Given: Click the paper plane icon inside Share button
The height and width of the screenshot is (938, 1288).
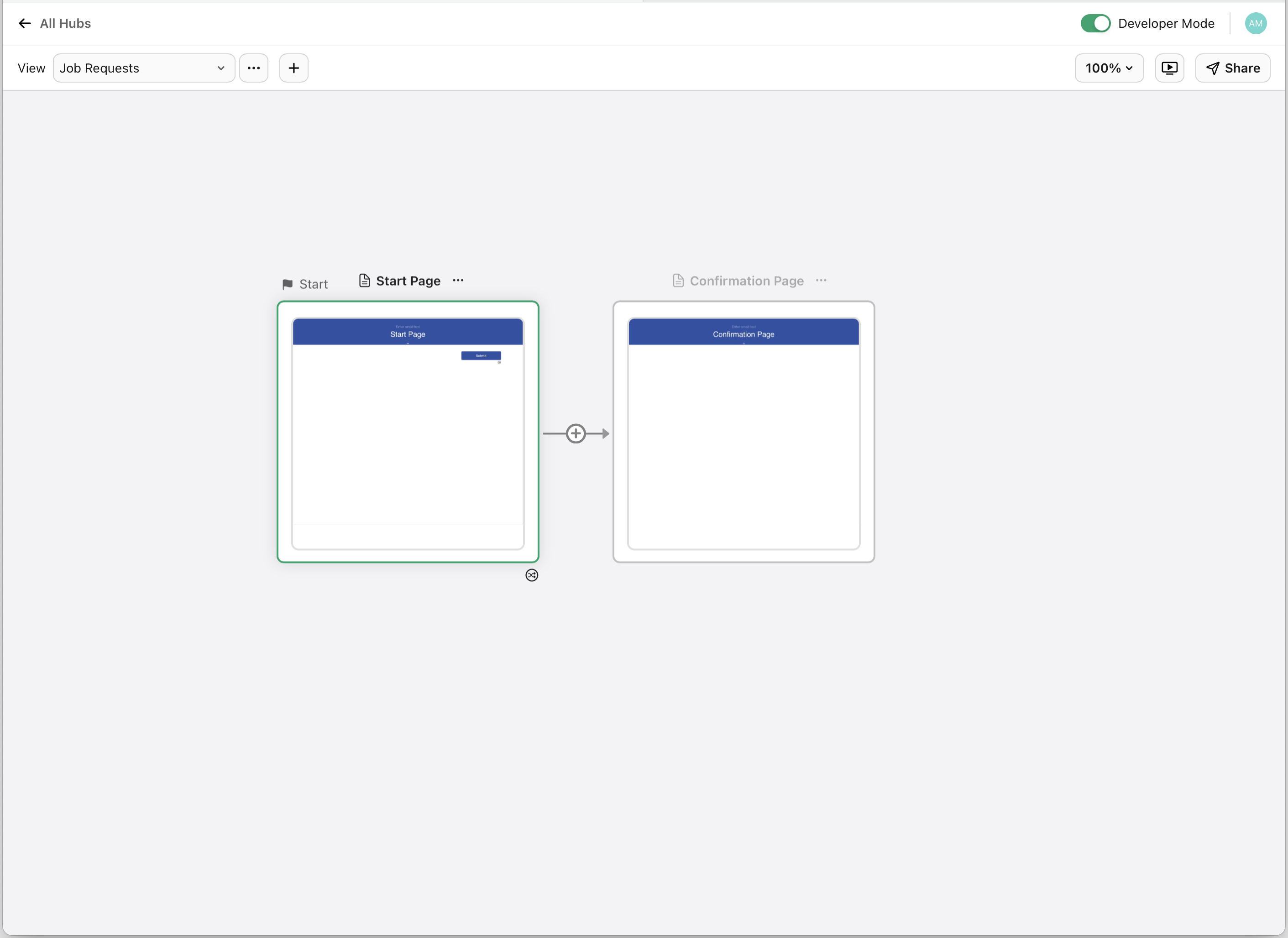Looking at the screenshot, I should point(1213,68).
